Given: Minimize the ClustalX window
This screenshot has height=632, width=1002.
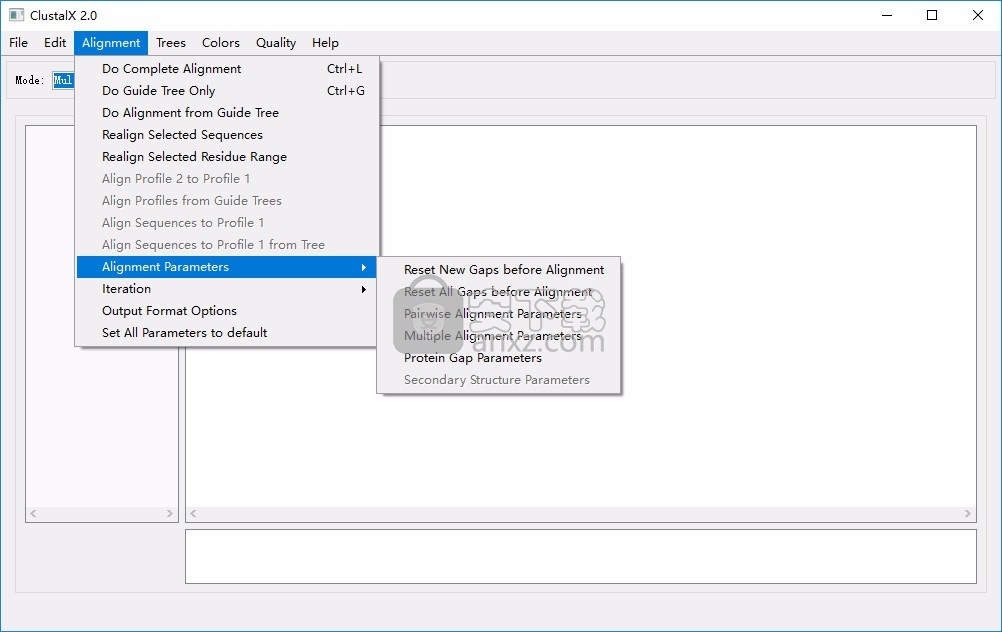Looking at the screenshot, I should pyautogui.click(x=887, y=15).
